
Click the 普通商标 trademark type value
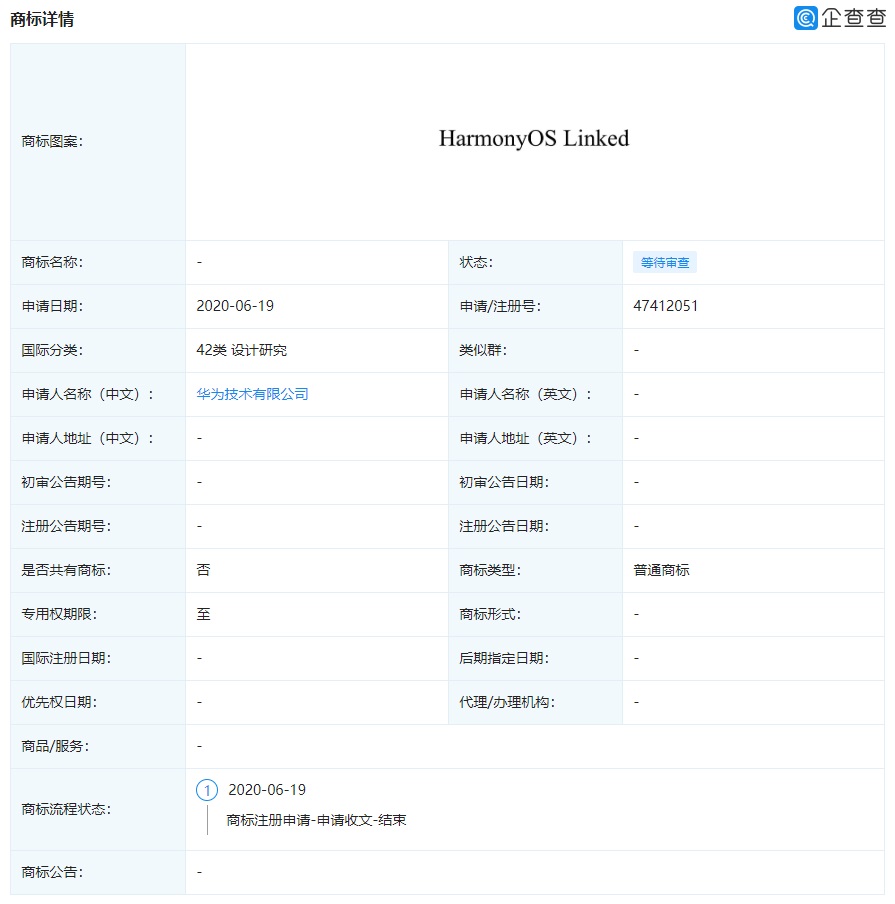(x=661, y=570)
